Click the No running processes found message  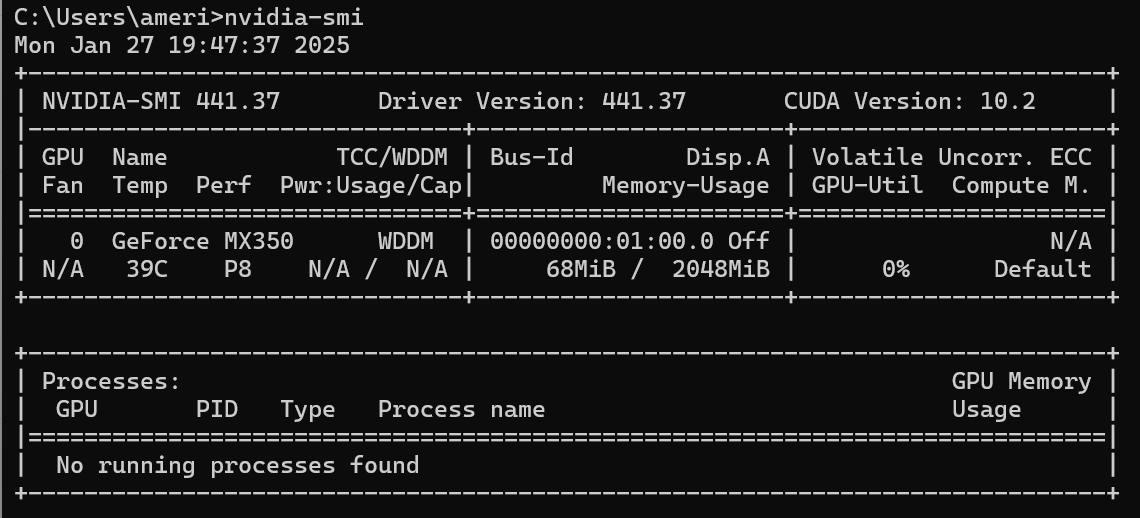tap(238, 465)
